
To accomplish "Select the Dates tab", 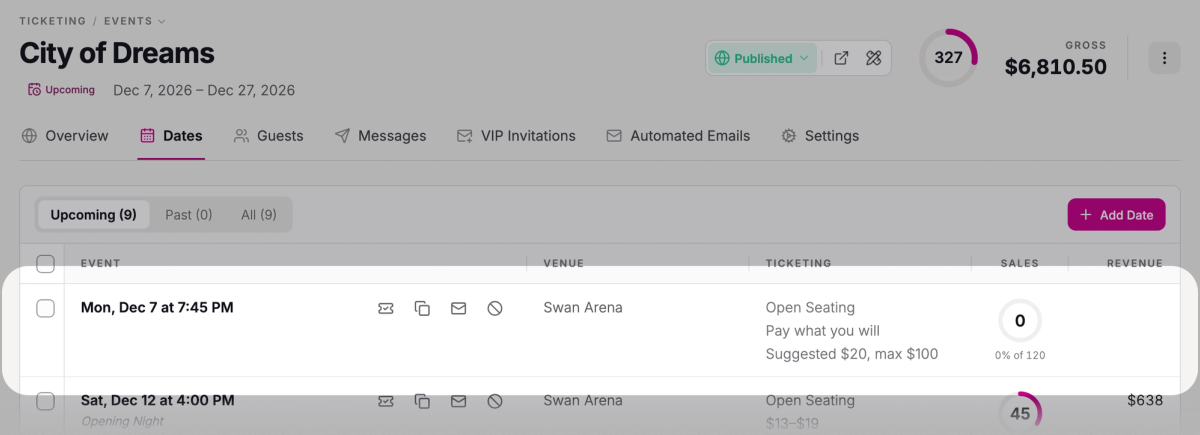I will click(x=171, y=136).
